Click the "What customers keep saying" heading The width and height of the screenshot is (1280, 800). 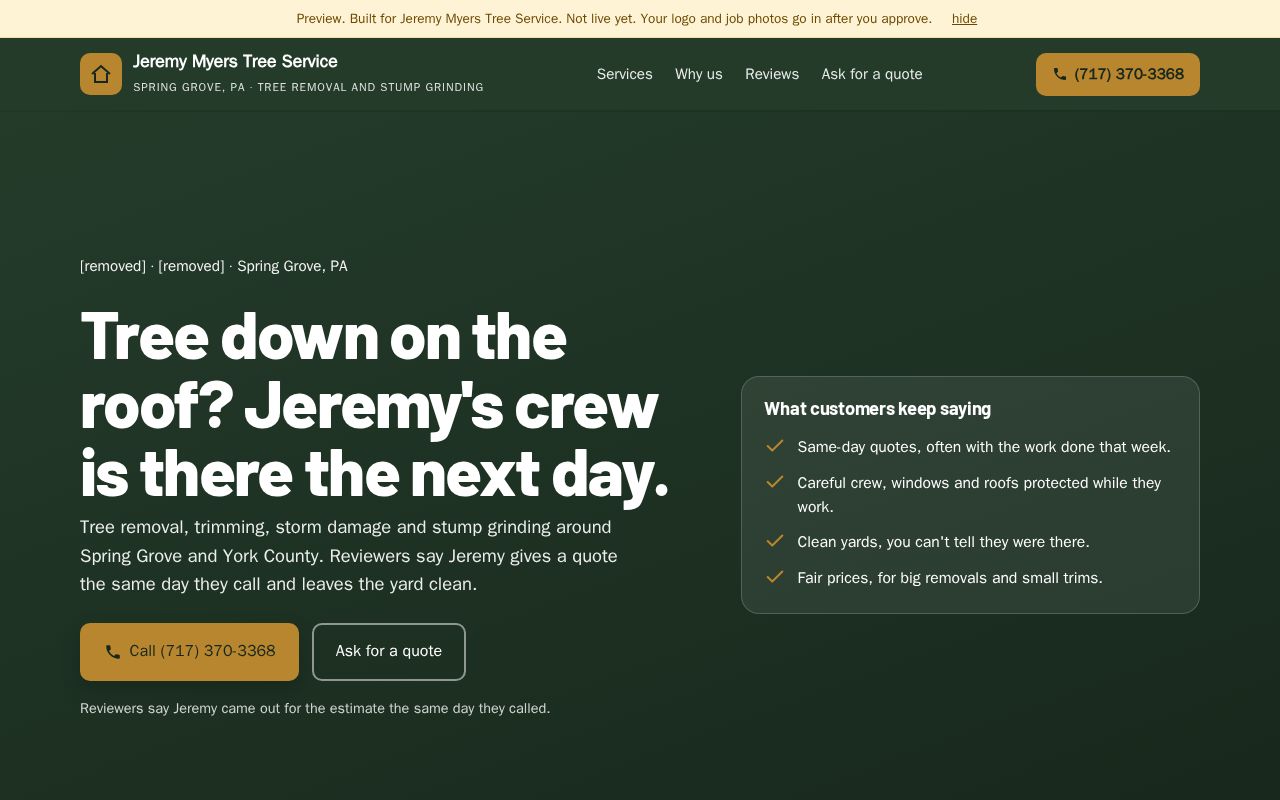pos(877,409)
